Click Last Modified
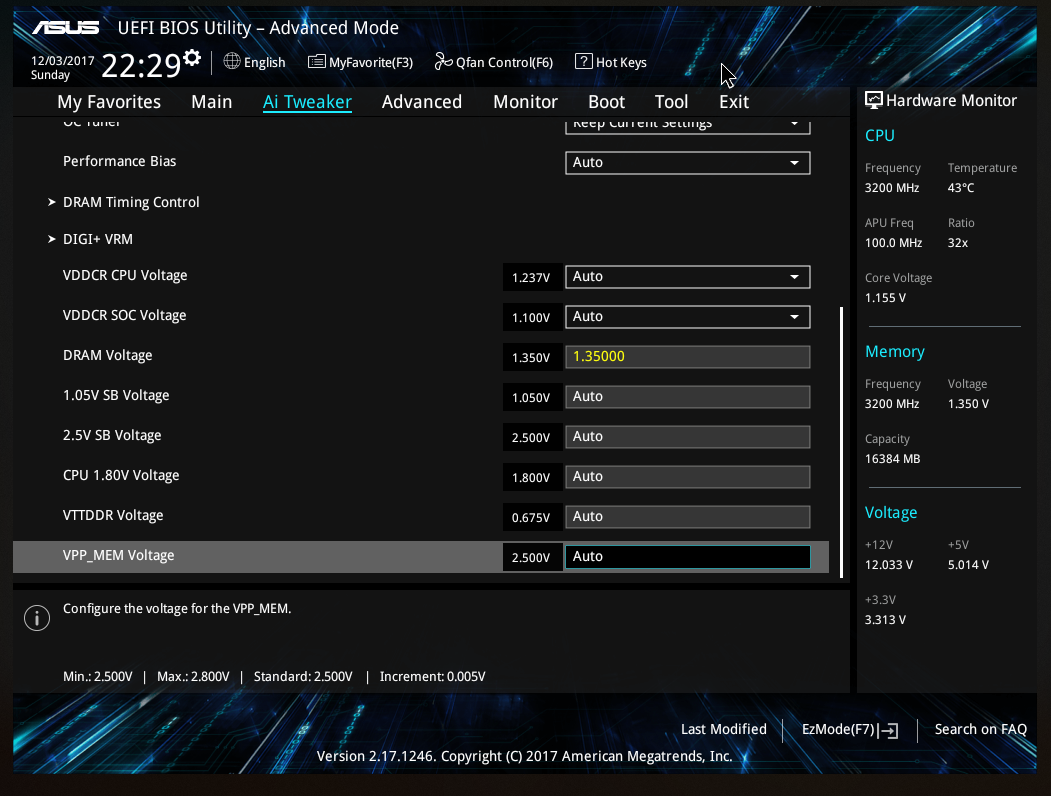Viewport: 1051px width, 796px height. [x=724, y=729]
